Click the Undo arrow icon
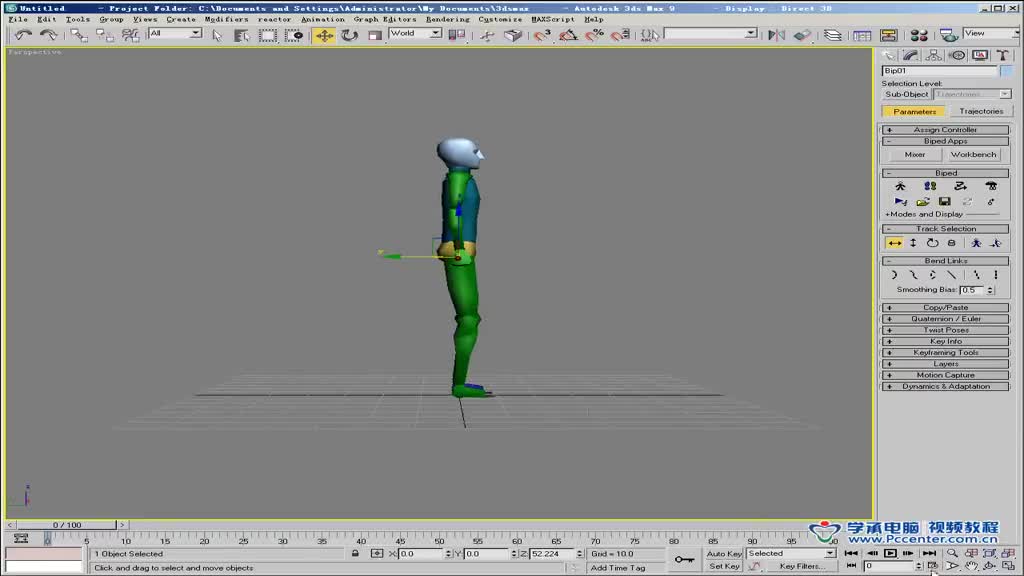The image size is (1024, 576). [23, 35]
